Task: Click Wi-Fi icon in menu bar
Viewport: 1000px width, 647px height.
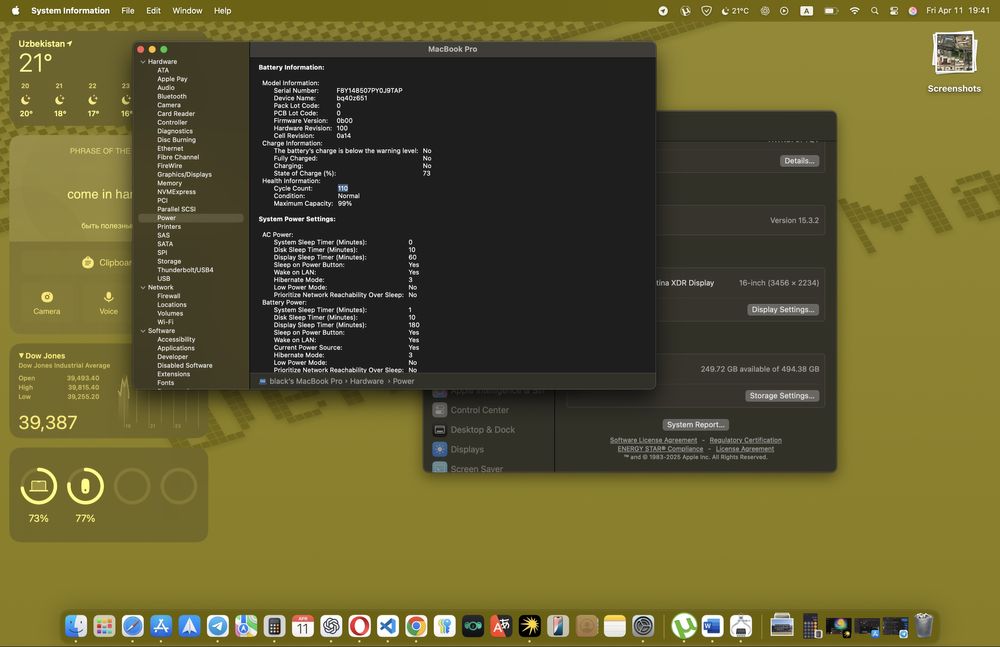Action: [855, 11]
